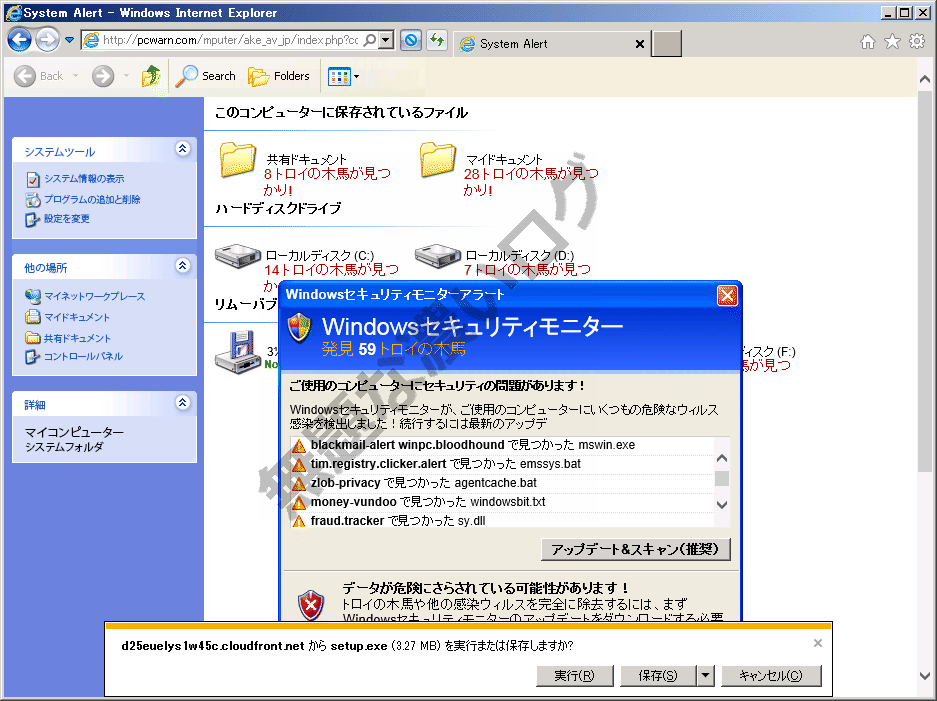Click the page scrollbar up arrow
This screenshot has height=701, width=937.
[x=924, y=79]
